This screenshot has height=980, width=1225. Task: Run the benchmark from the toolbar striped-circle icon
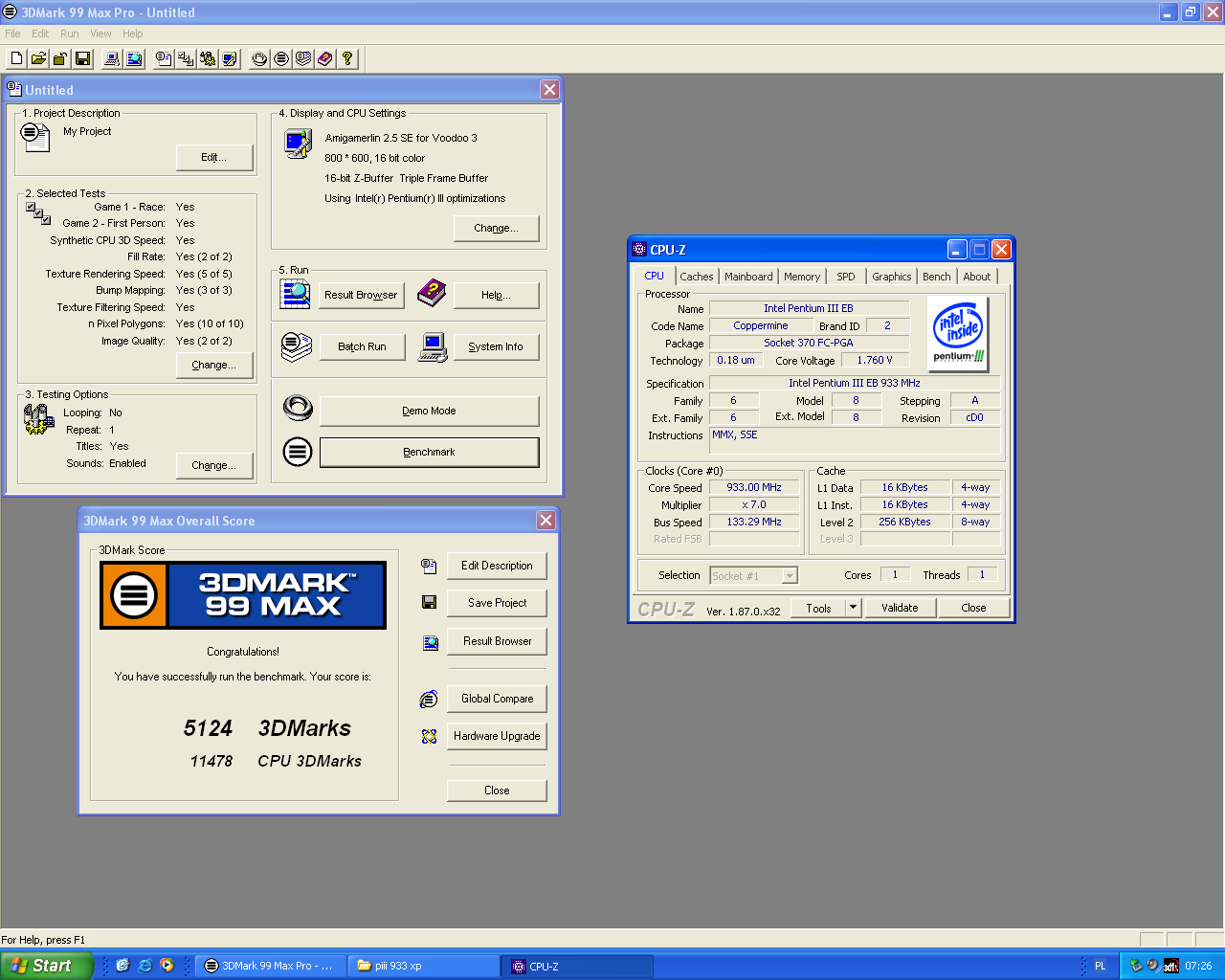pos(281,58)
